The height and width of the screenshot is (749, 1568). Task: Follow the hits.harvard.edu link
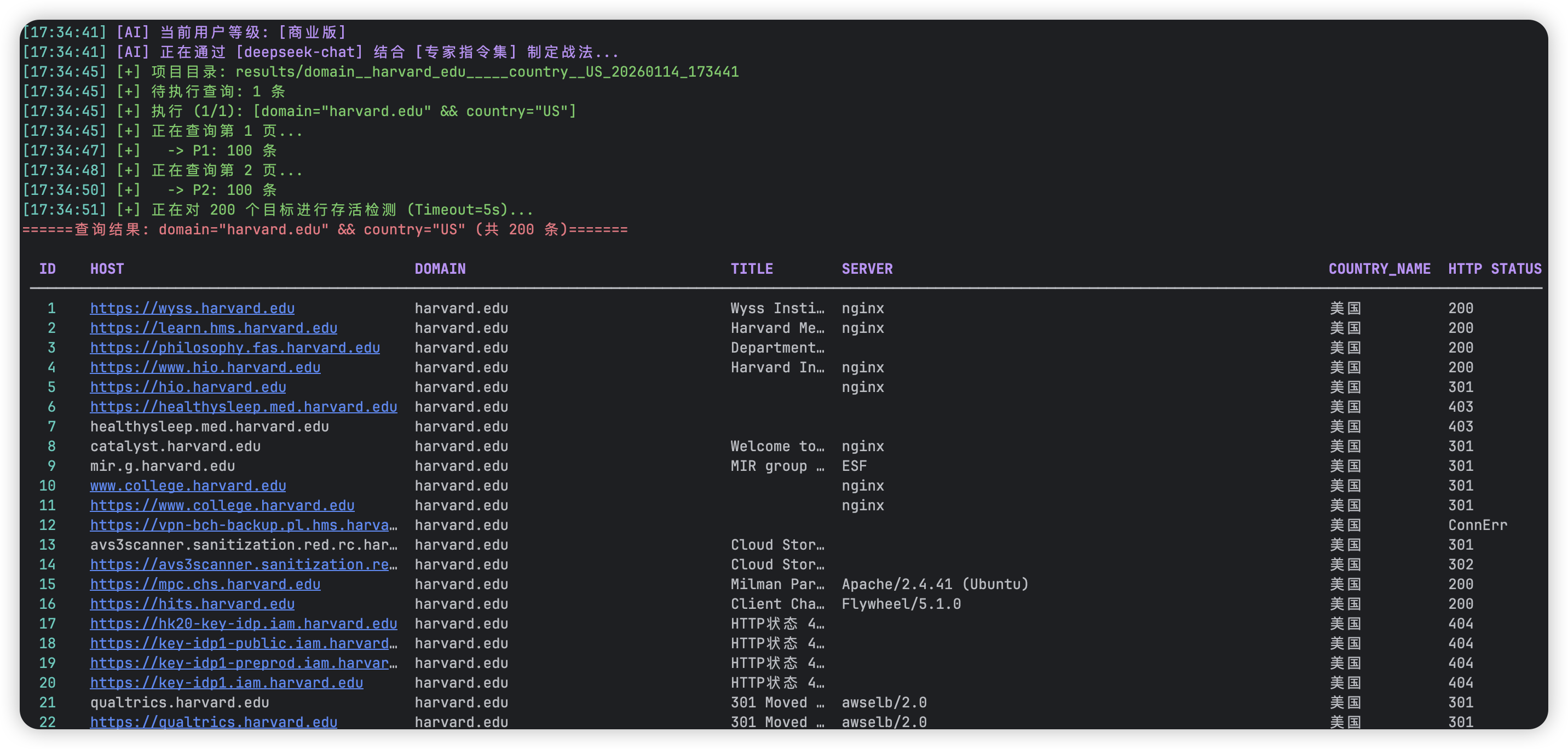coord(192,603)
